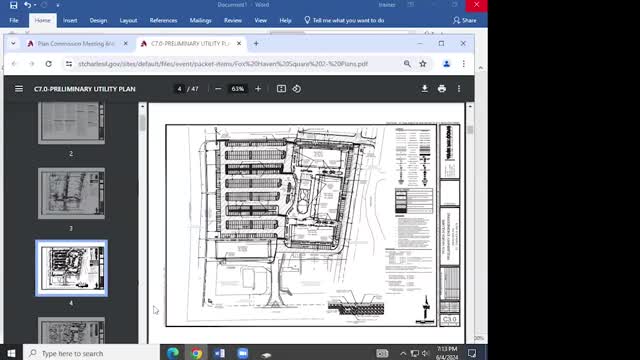This screenshot has width=640, height=360.
Task: Show hidden system tray icons
Action: 403,353
